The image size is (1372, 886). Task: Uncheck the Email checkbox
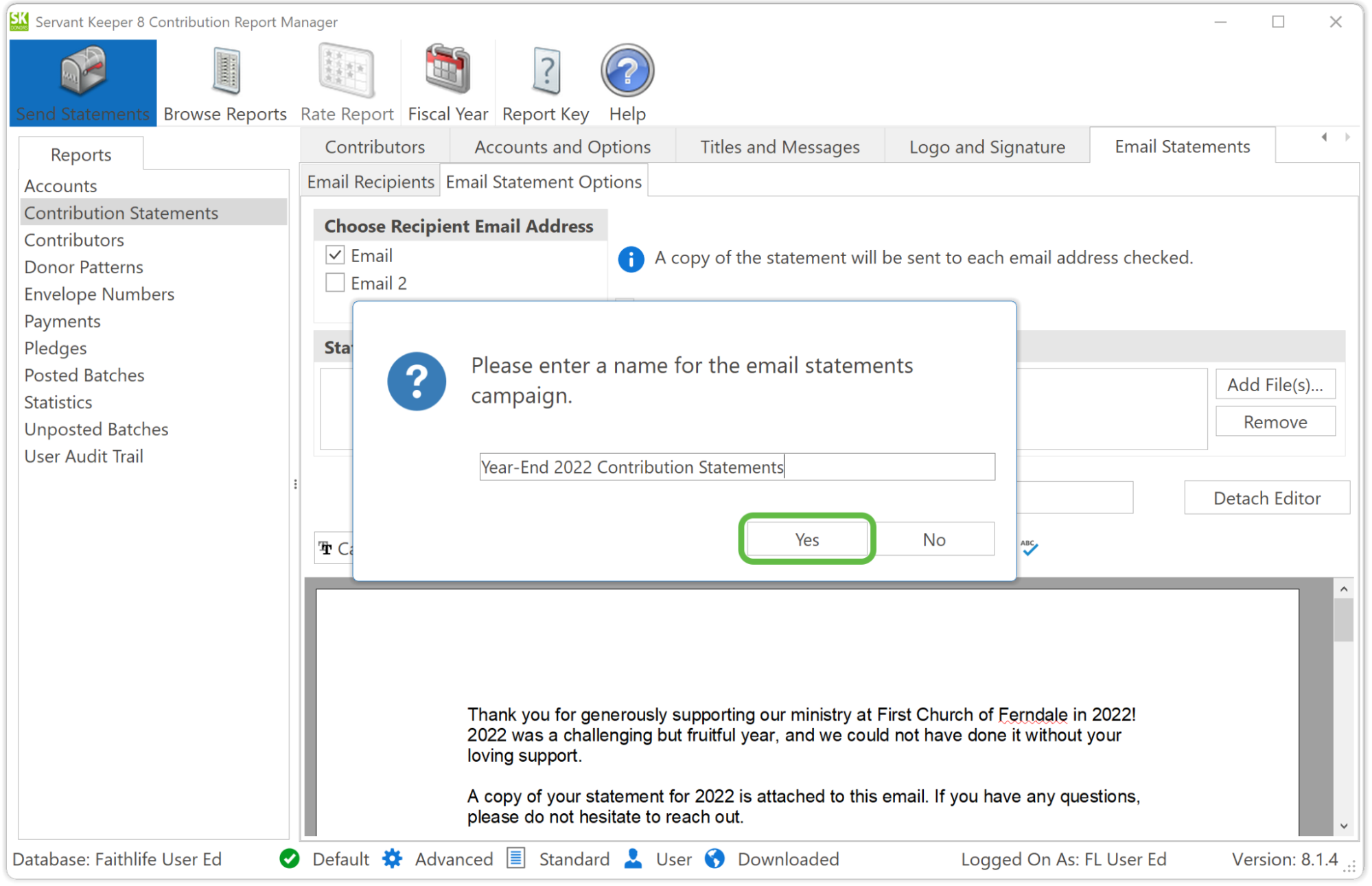point(335,255)
